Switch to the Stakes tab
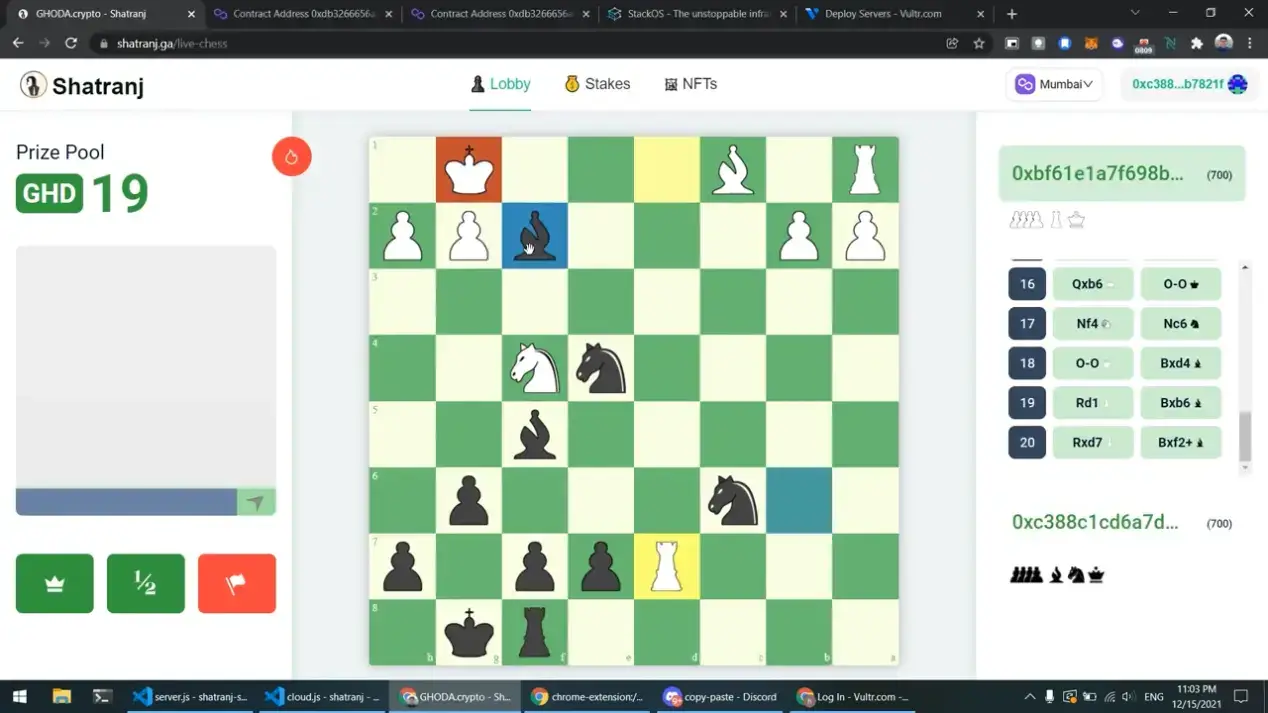Image resolution: width=1268 pixels, height=713 pixels. [597, 85]
